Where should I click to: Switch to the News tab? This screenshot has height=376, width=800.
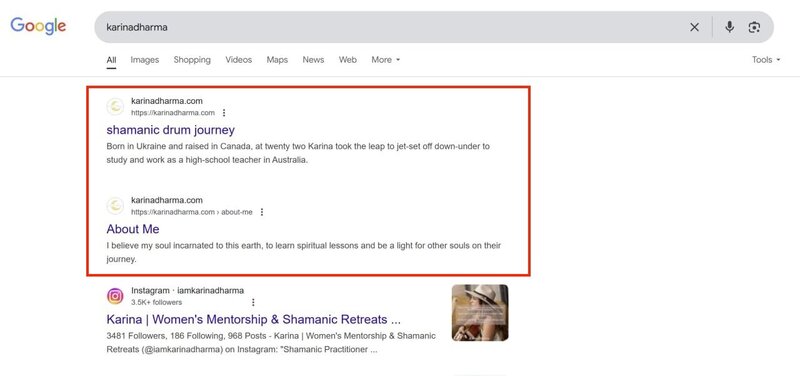[313, 60]
